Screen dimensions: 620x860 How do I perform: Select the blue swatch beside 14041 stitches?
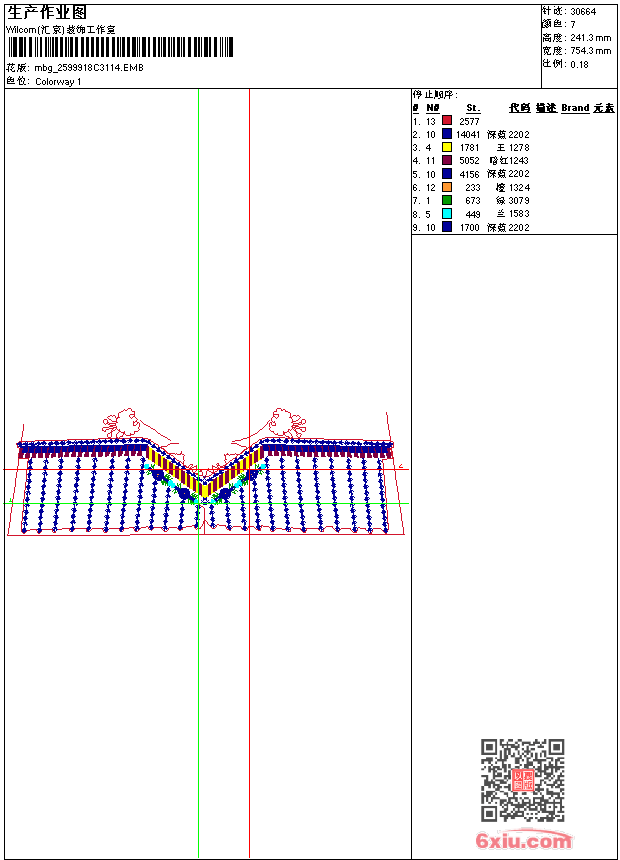(447, 134)
